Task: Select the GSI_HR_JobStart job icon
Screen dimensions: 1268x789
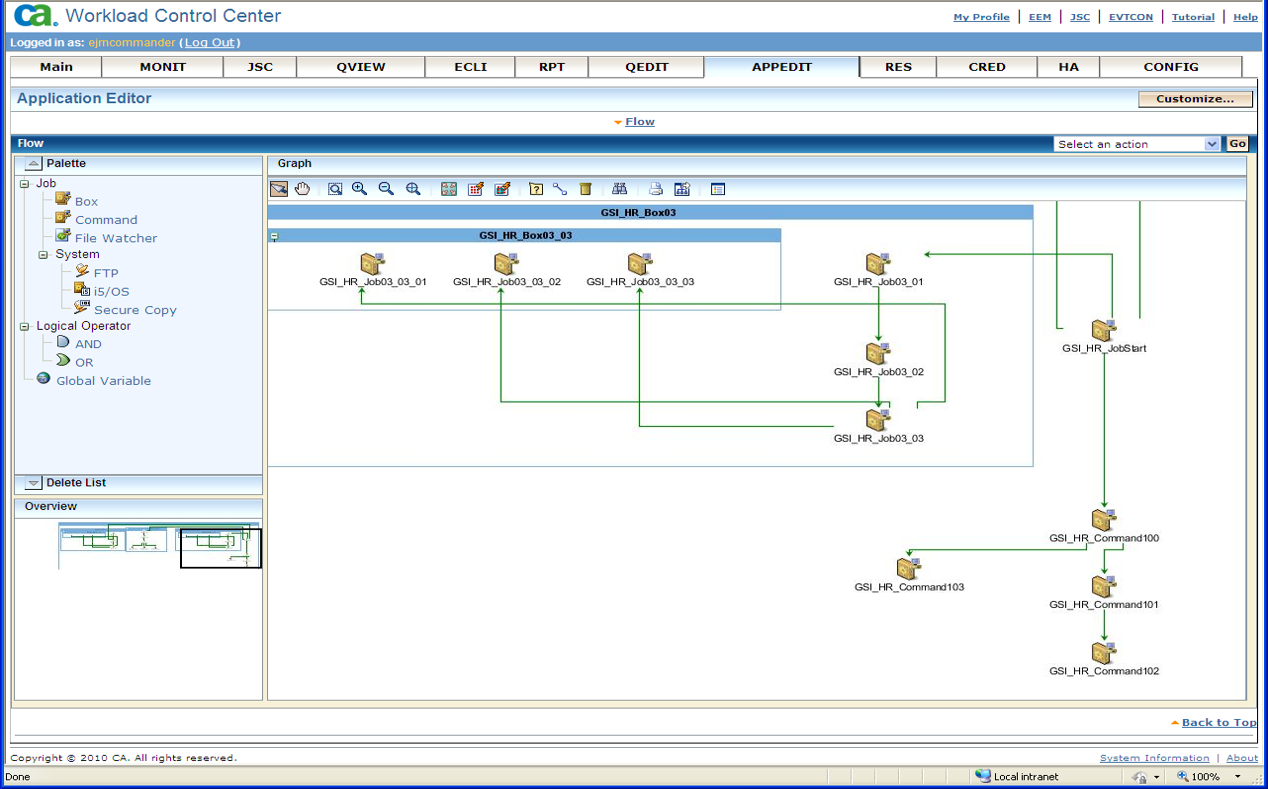Action: coord(1103,331)
